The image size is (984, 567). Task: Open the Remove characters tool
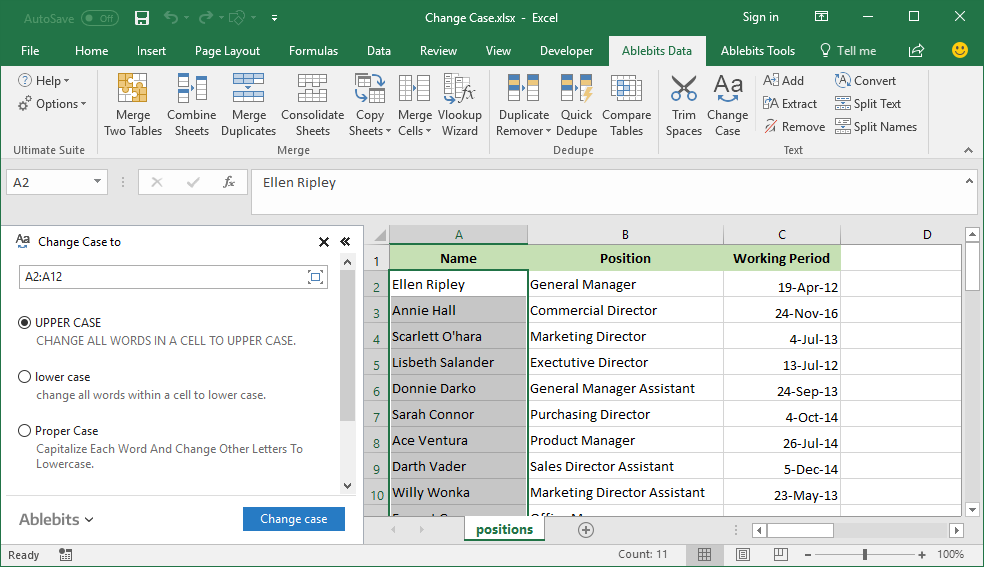[794, 127]
